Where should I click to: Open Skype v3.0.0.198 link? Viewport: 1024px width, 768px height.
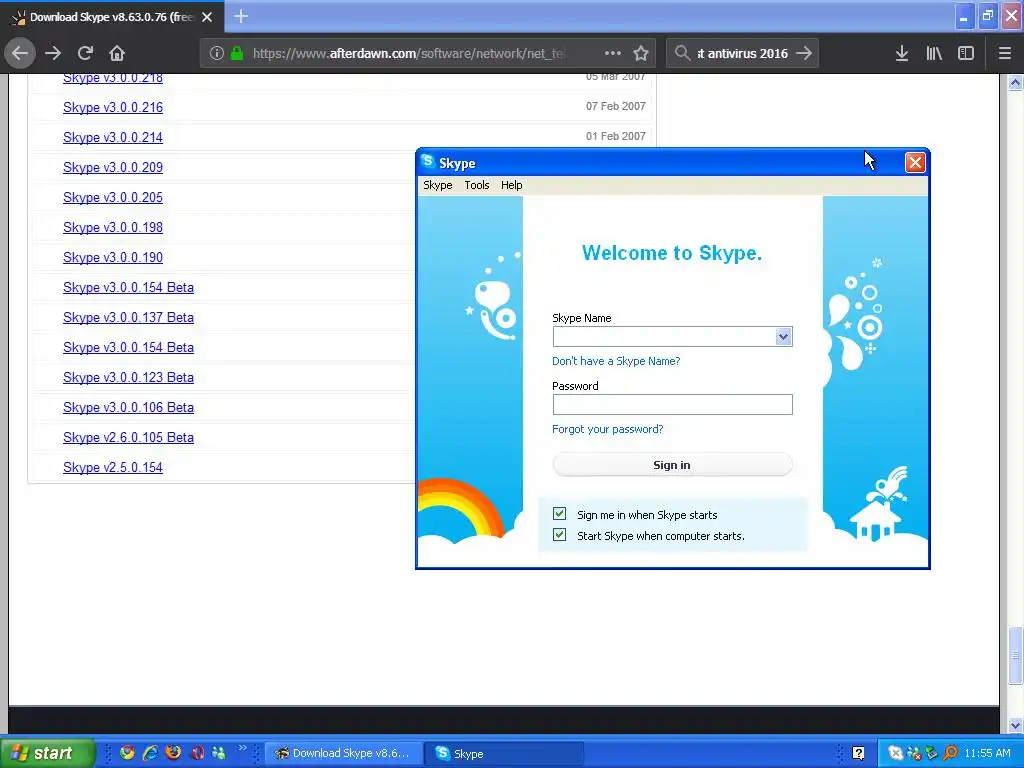coord(113,228)
